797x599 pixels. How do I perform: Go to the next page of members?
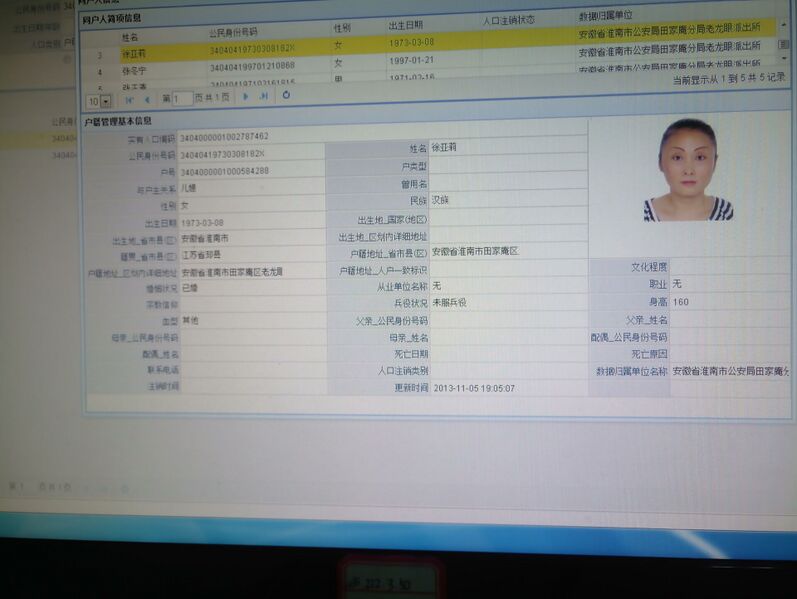pos(246,97)
